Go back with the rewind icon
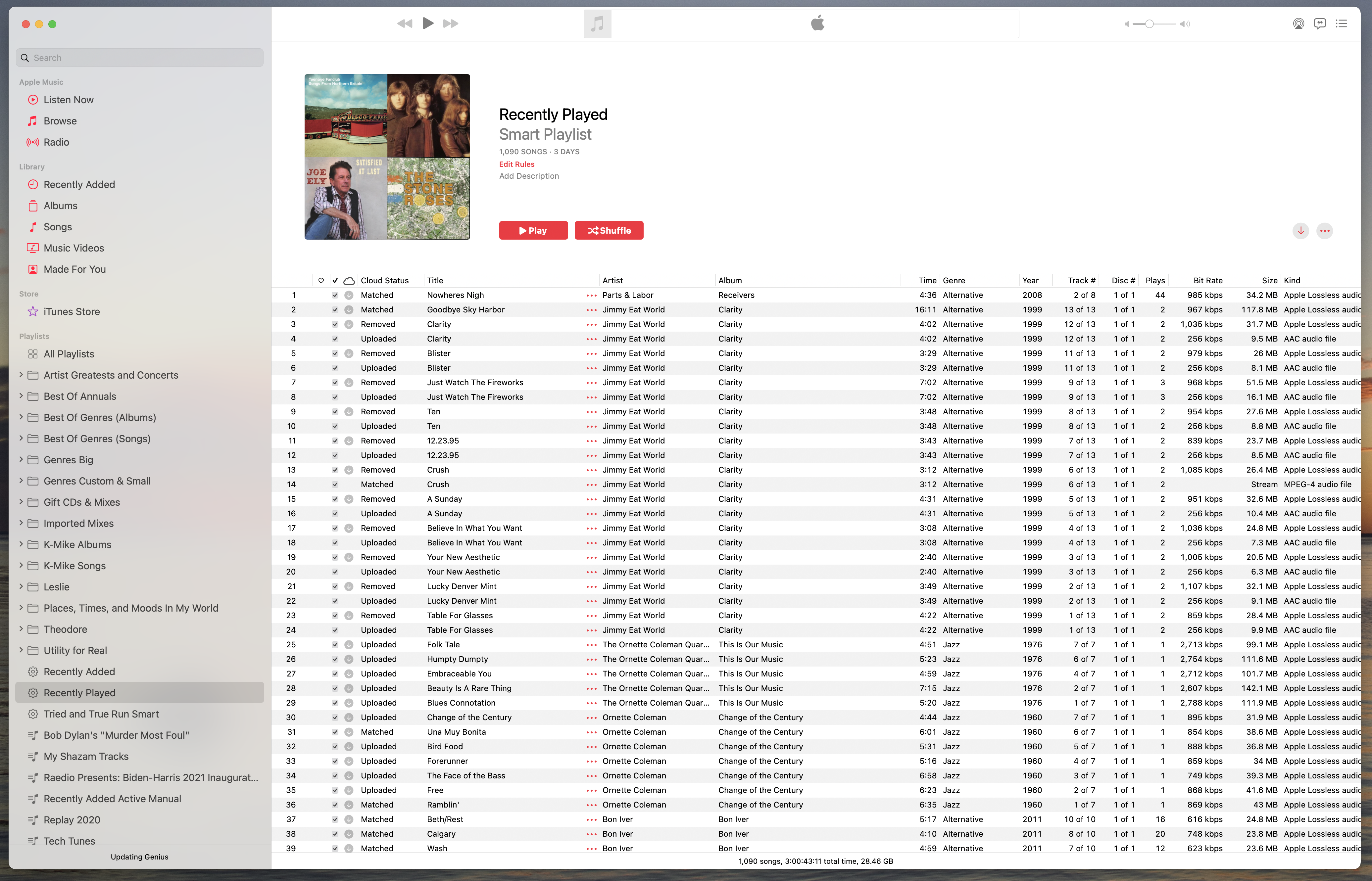This screenshot has height=881, width=1372. tap(405, 23)
